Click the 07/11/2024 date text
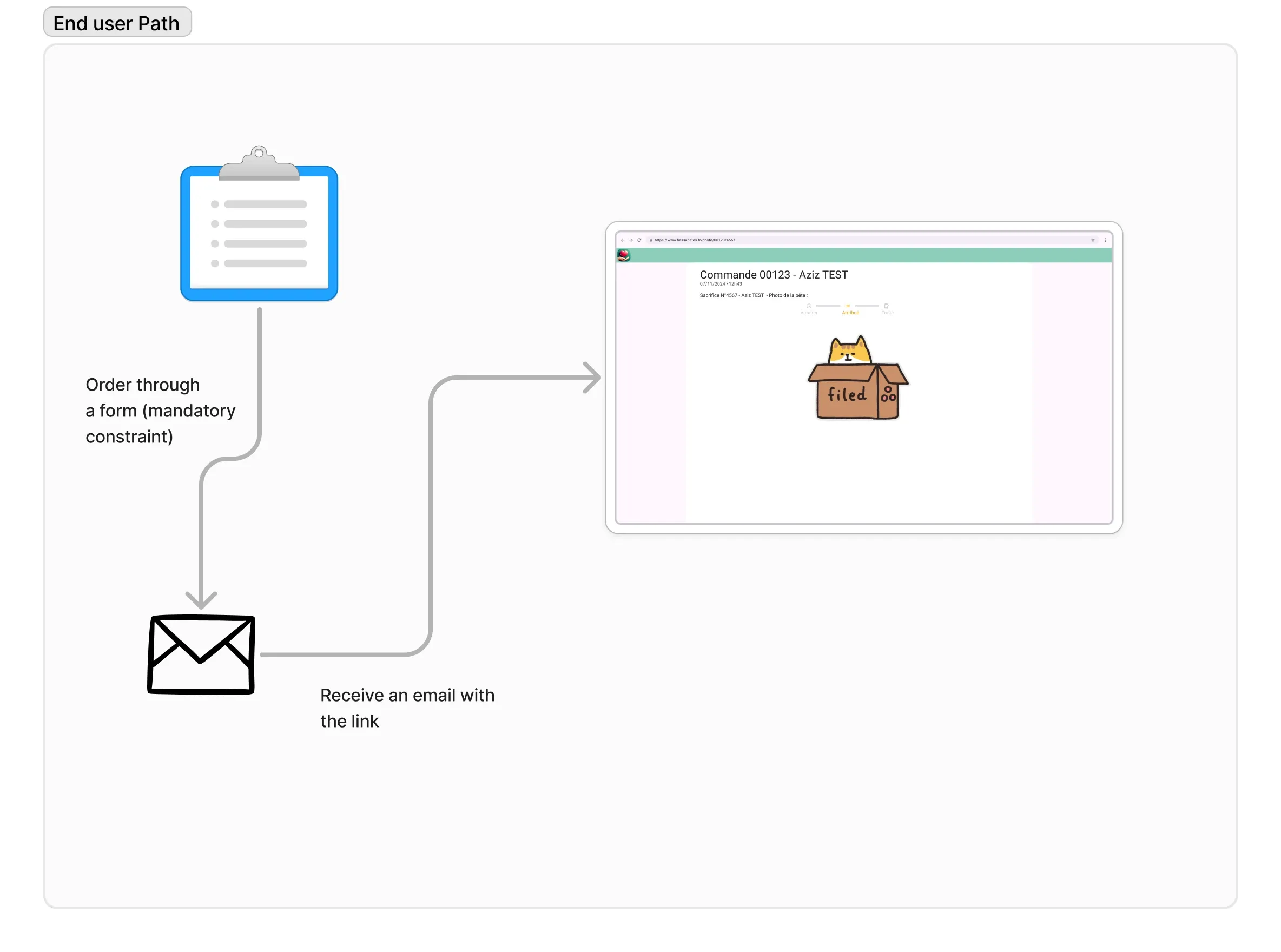Viewport: 1281px width, 952px height. (x=721, y=283)
